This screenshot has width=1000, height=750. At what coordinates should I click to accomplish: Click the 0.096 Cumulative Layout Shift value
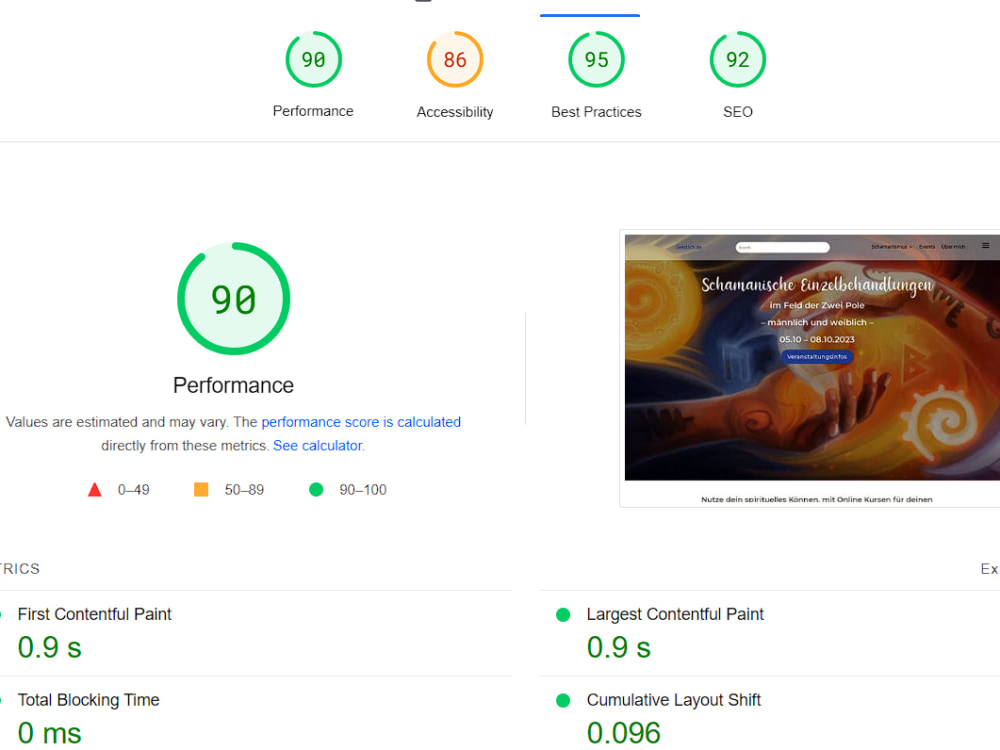(623, 733)
